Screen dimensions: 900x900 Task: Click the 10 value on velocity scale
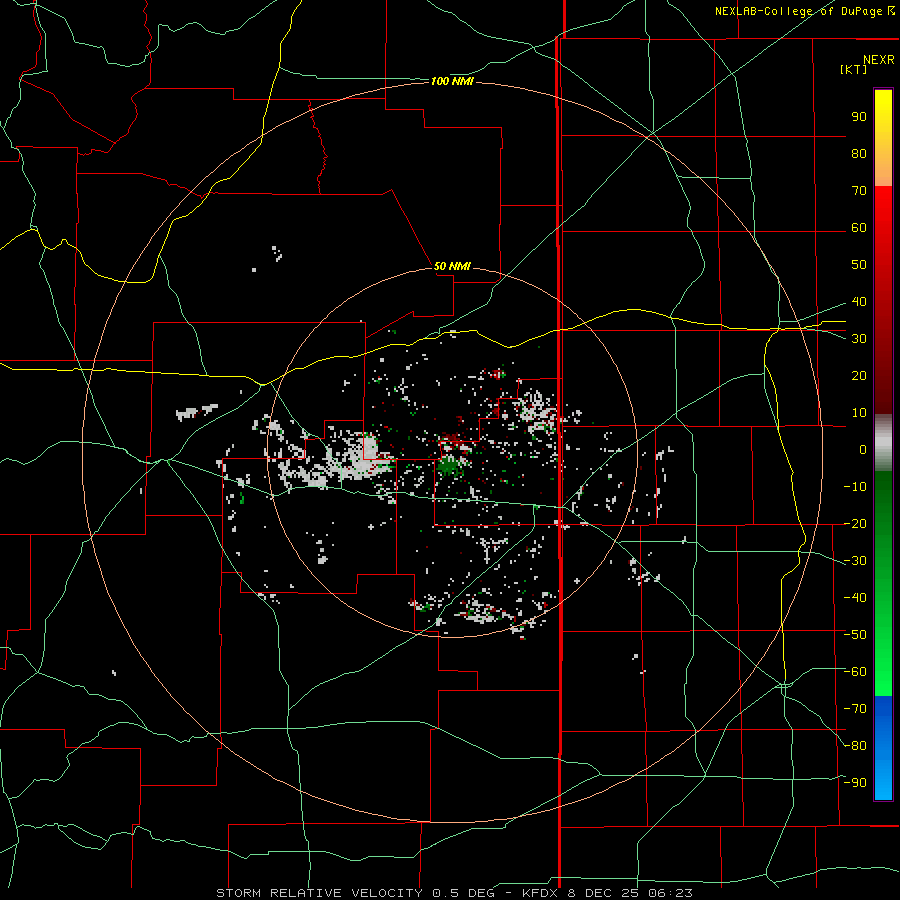point(859,413)
